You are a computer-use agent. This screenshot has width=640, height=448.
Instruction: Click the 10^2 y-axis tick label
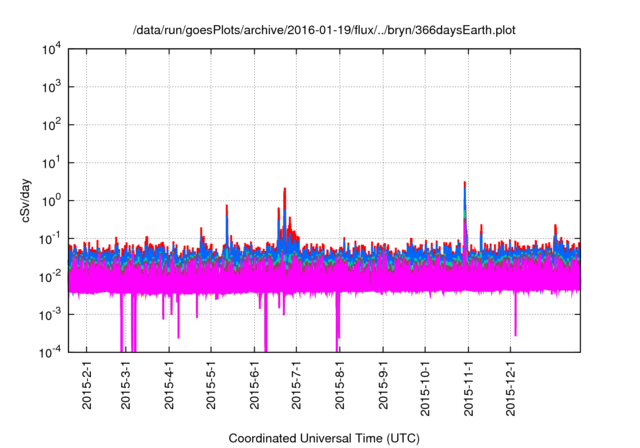point(53,125)
